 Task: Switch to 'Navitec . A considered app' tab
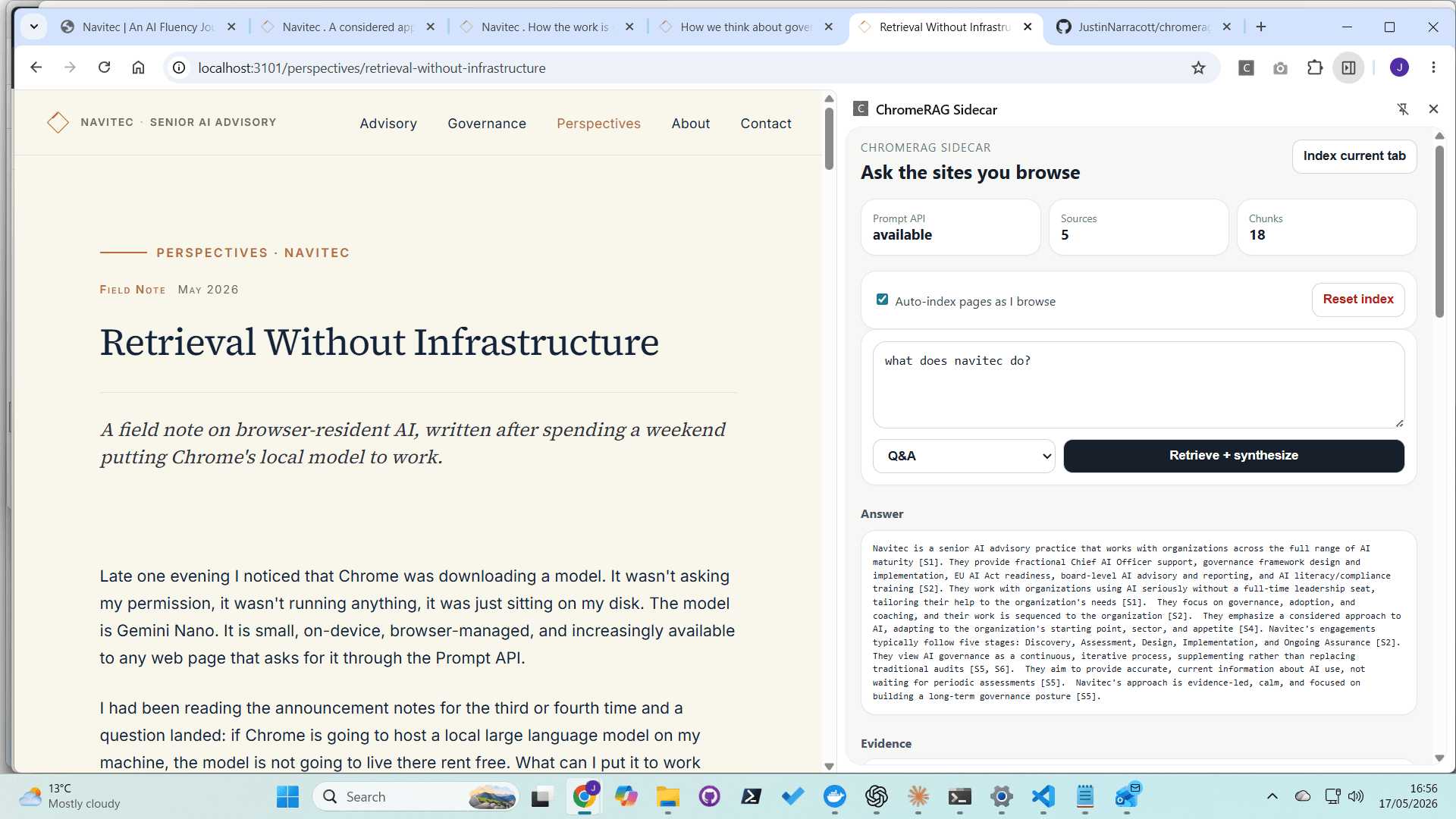click(x=348, y=27)
